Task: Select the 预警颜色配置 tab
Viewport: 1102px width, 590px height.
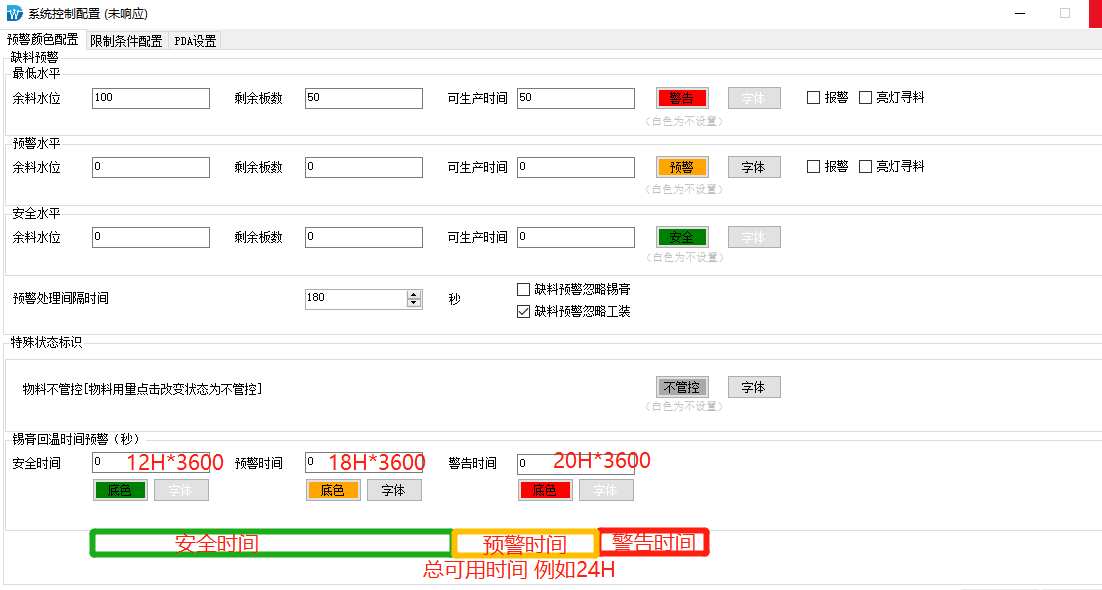Action: pos(42,40)
